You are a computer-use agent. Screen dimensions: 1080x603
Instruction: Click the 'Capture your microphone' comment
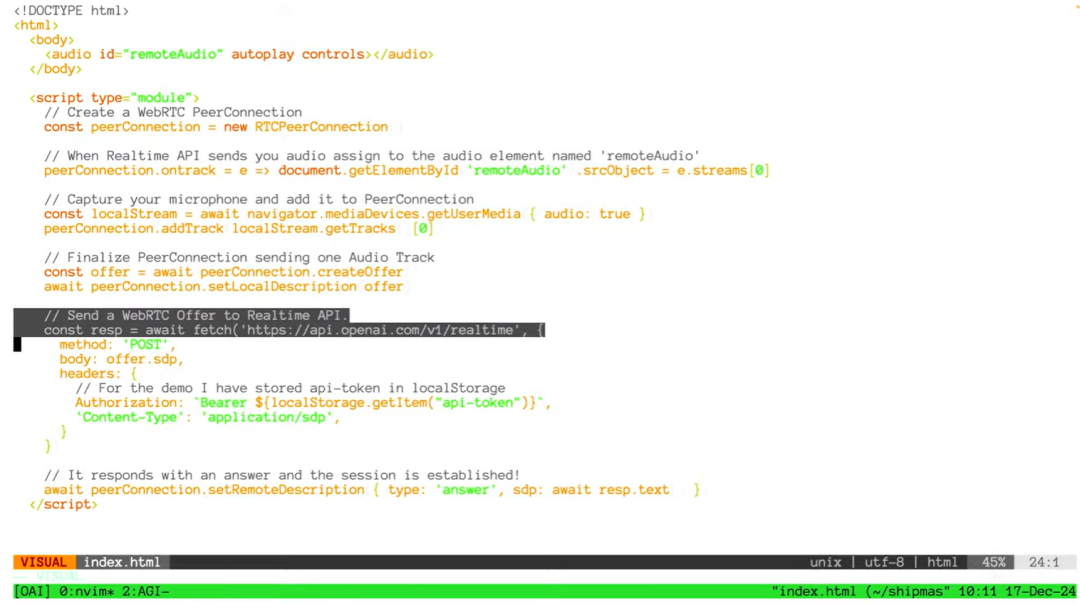(x=258, y=199)
